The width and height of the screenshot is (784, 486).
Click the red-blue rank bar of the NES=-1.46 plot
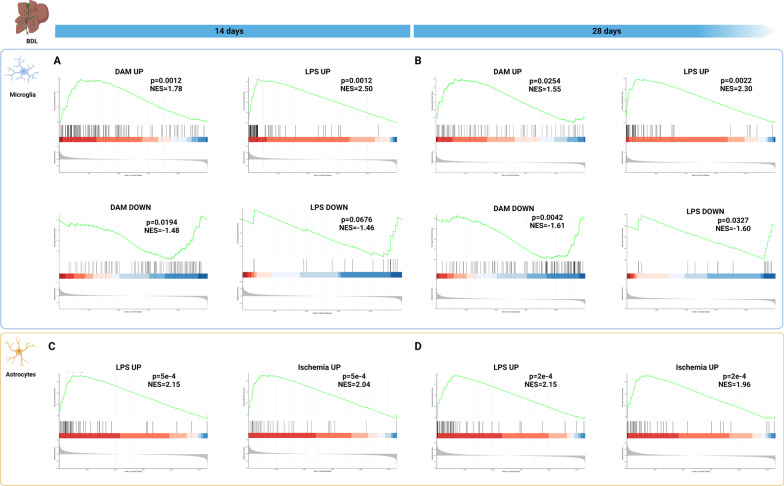322,274
